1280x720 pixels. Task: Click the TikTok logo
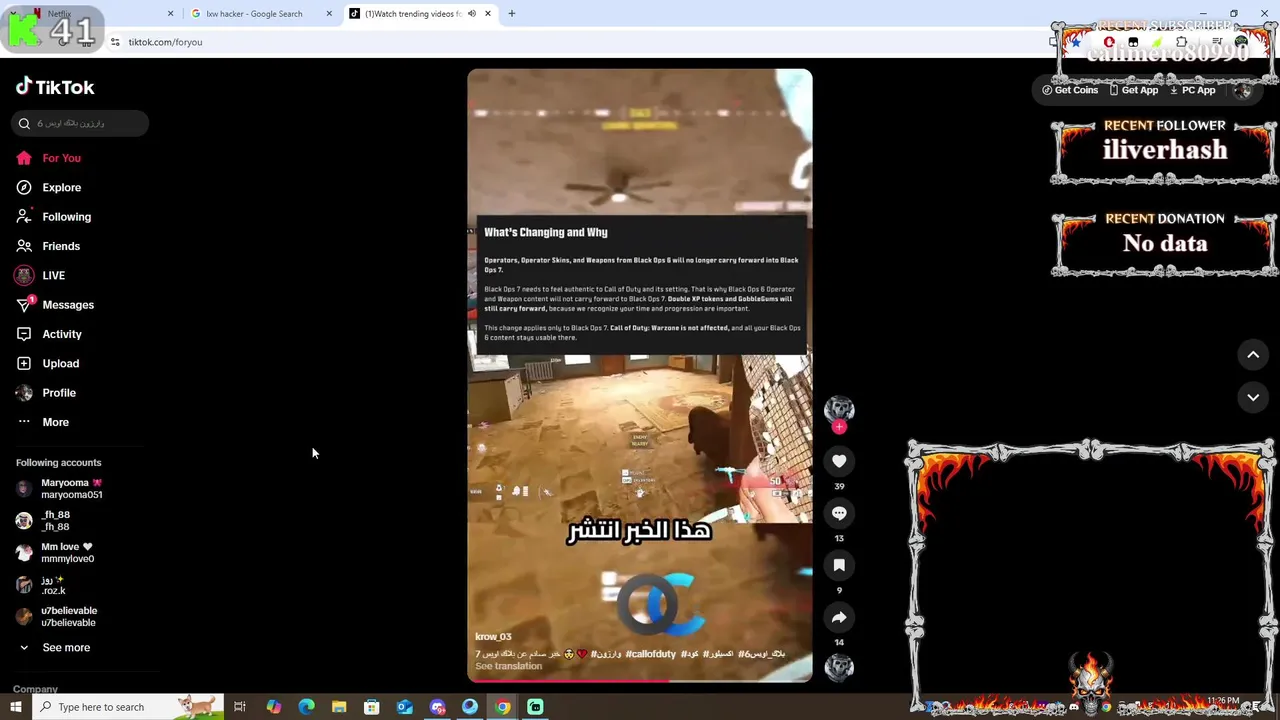pyautogui.click(x=55, y=87)
